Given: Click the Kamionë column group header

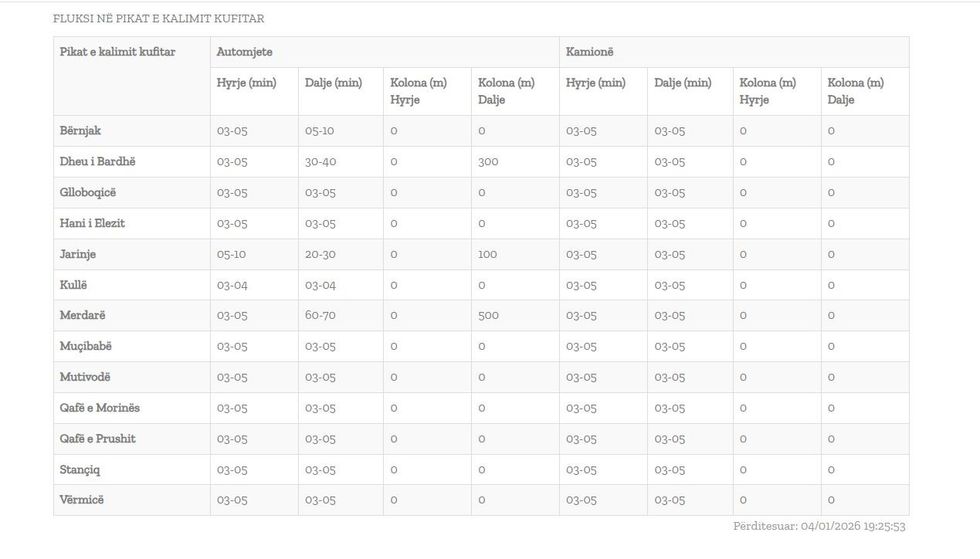Looking at the screenshot, I should click(589, 52).
